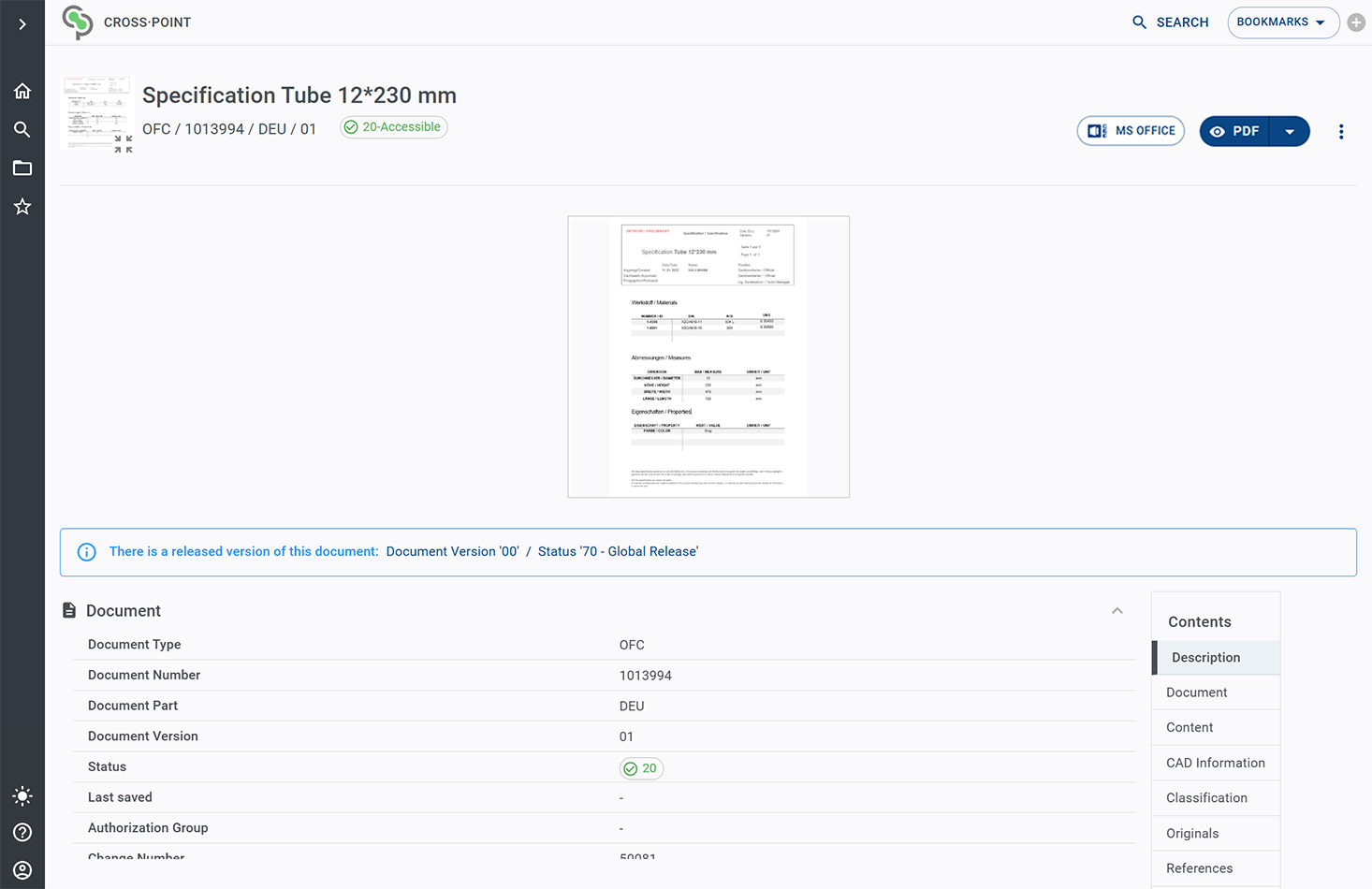View the document as PDF
The width and height of the screenshot is (1372, 889).
pyautogui.click(x=1234, y=132)
